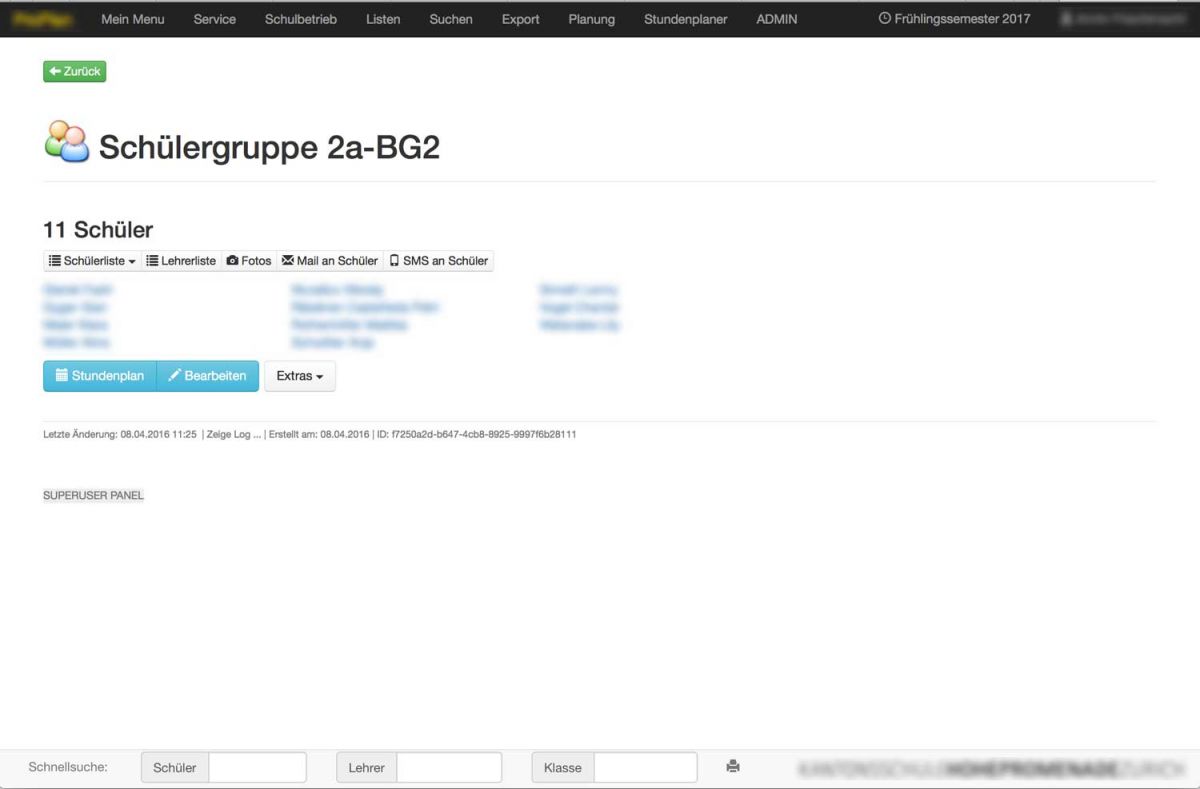Focus the Schüler quick search field

pos(257,768)
